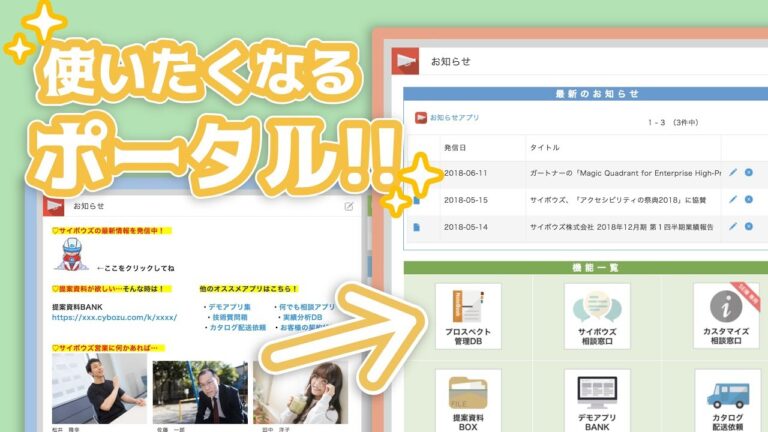Click delete icon for the 2018-05-14 row
Viewport: 768px width, 432px height.
click(x=749, y=226)
